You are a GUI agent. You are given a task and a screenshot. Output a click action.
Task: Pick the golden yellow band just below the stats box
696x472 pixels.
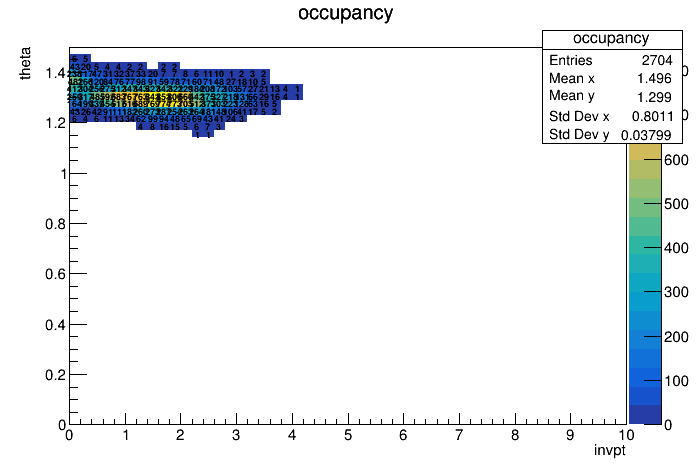pyautogui.click(x=645, y=152)
